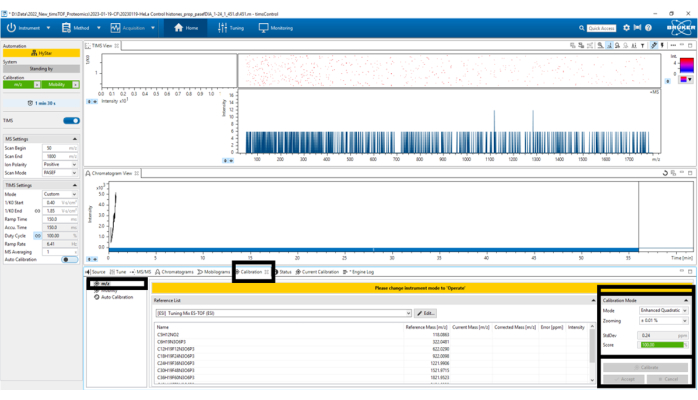This screenshot has height=400, width=698.
Task: Click the green m/z calibration status button
Action: [21, 85]
